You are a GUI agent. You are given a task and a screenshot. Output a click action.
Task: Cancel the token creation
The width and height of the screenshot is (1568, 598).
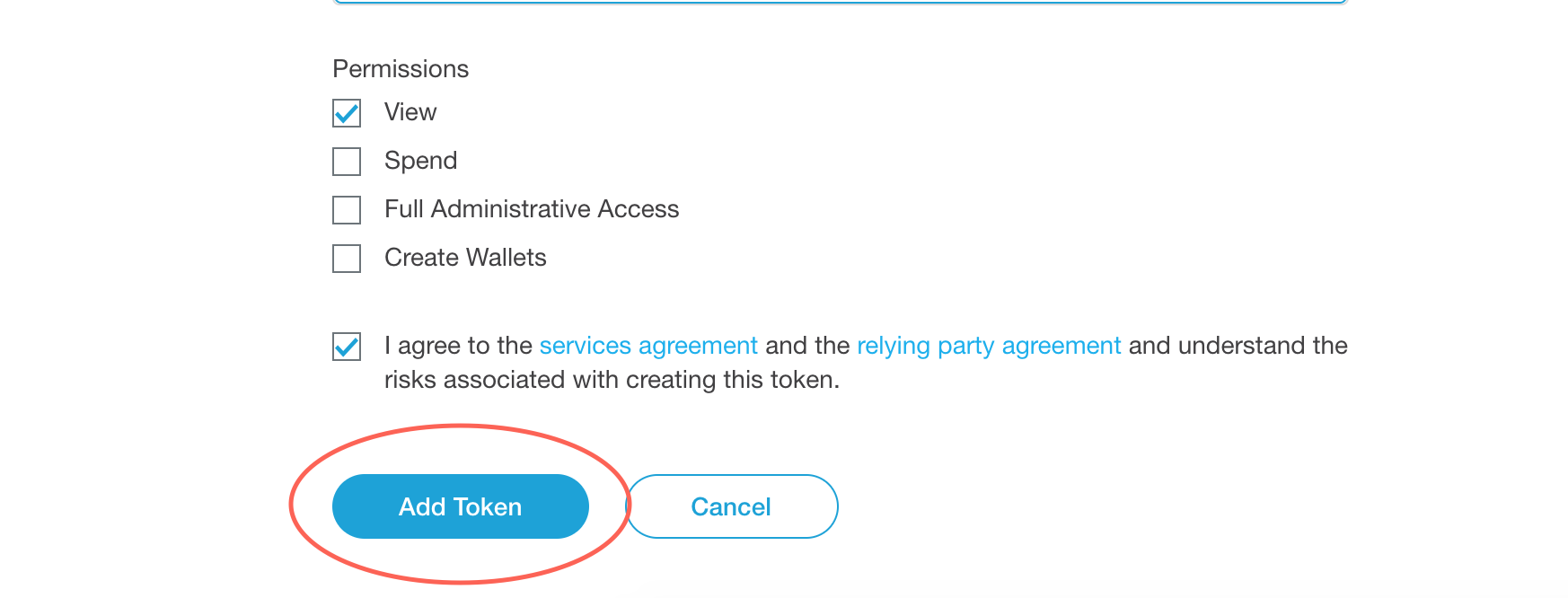732,506
